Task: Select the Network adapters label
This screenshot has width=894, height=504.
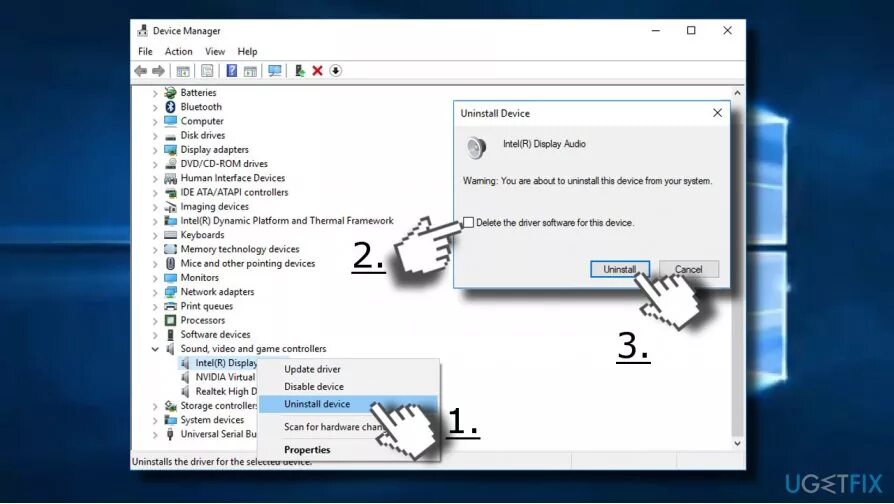Action: [x=217, y=292]
